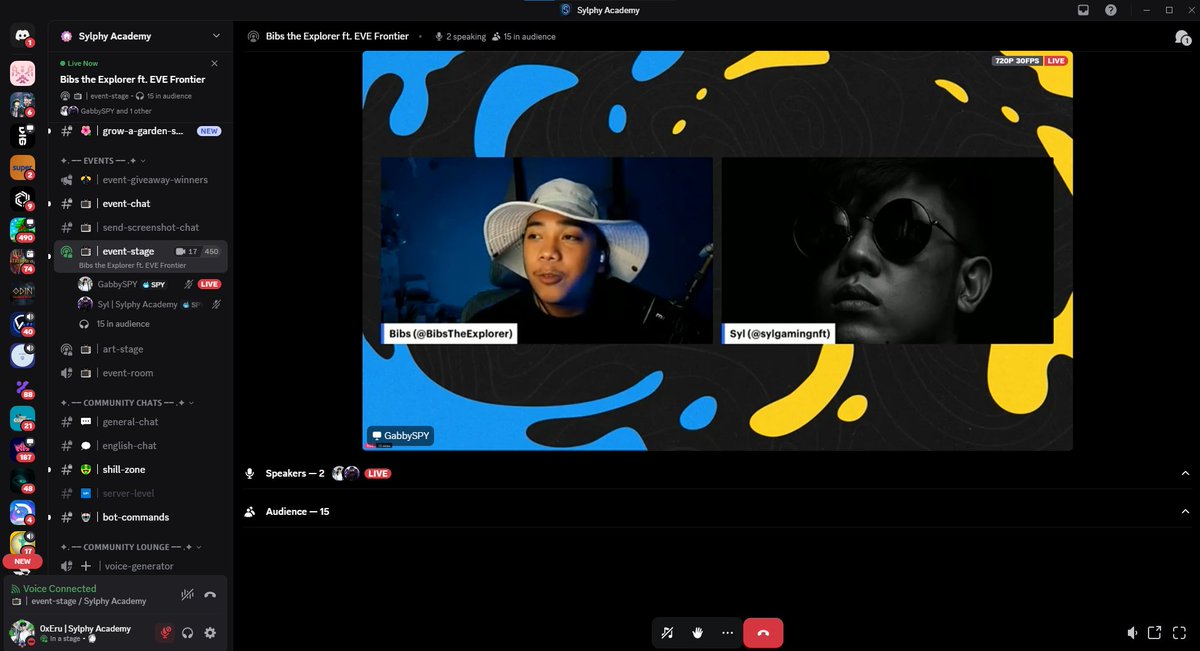This screenshot has width=1200, height=651.
Task: Click the GabbySPY stream label on video
Action: tap(401, 436)
